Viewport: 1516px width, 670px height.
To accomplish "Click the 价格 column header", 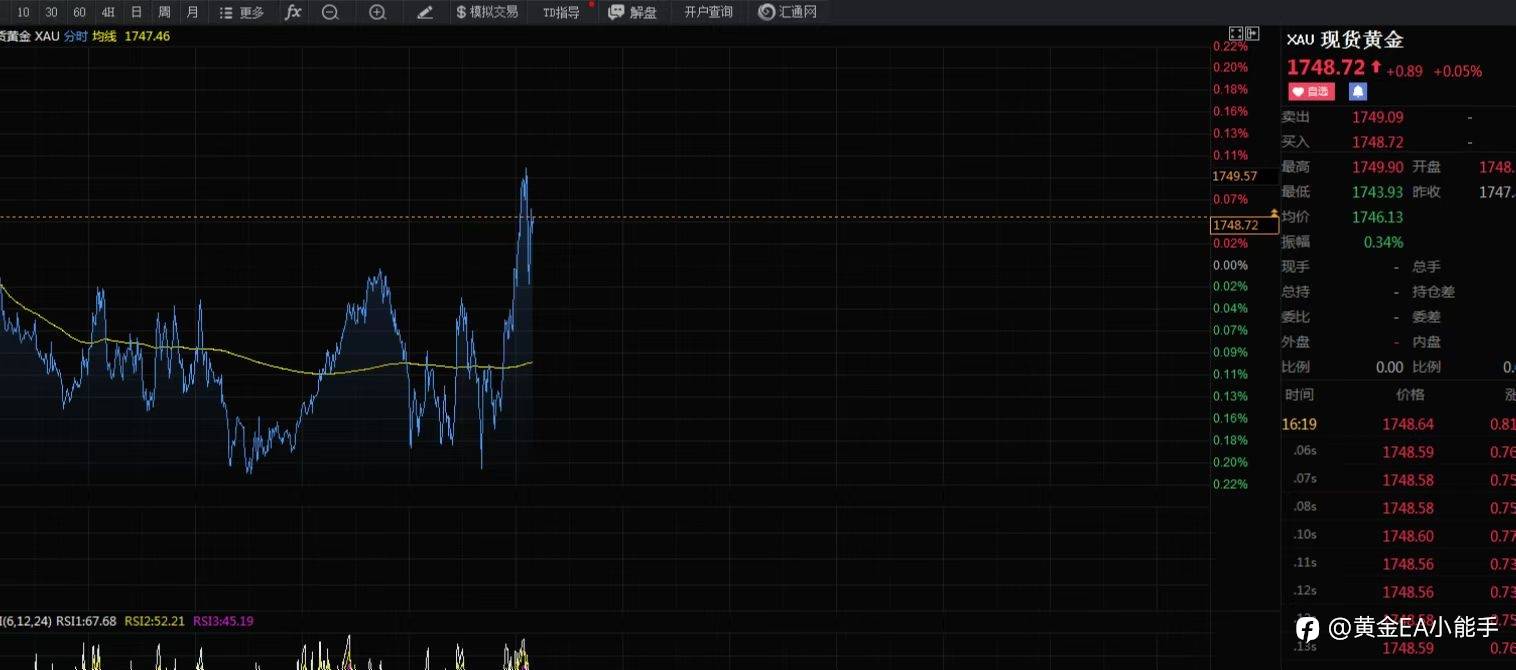I will coord(1410,395).
